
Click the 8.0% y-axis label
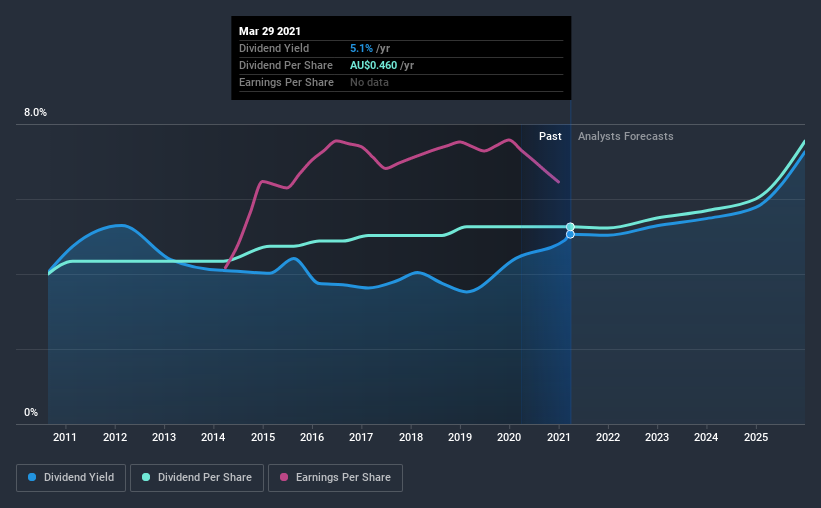tap(35, 113)
